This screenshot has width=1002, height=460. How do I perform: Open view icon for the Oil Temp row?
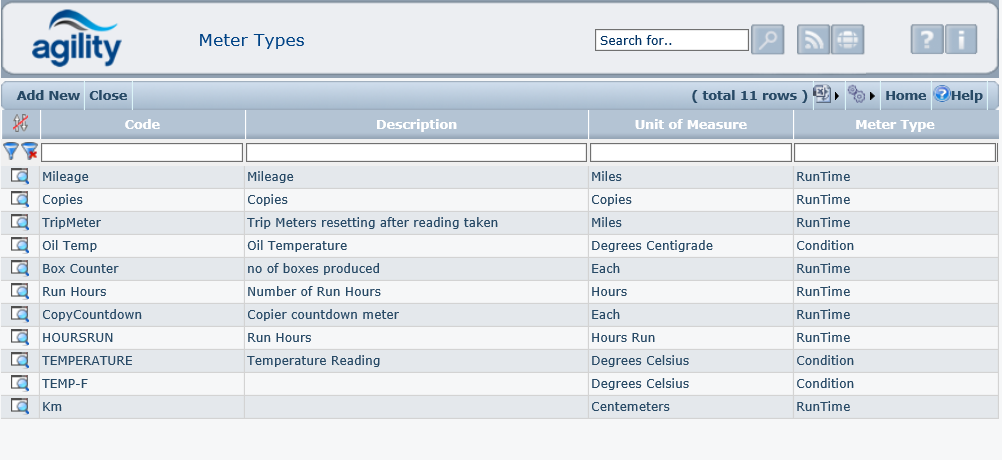(20, 245)
